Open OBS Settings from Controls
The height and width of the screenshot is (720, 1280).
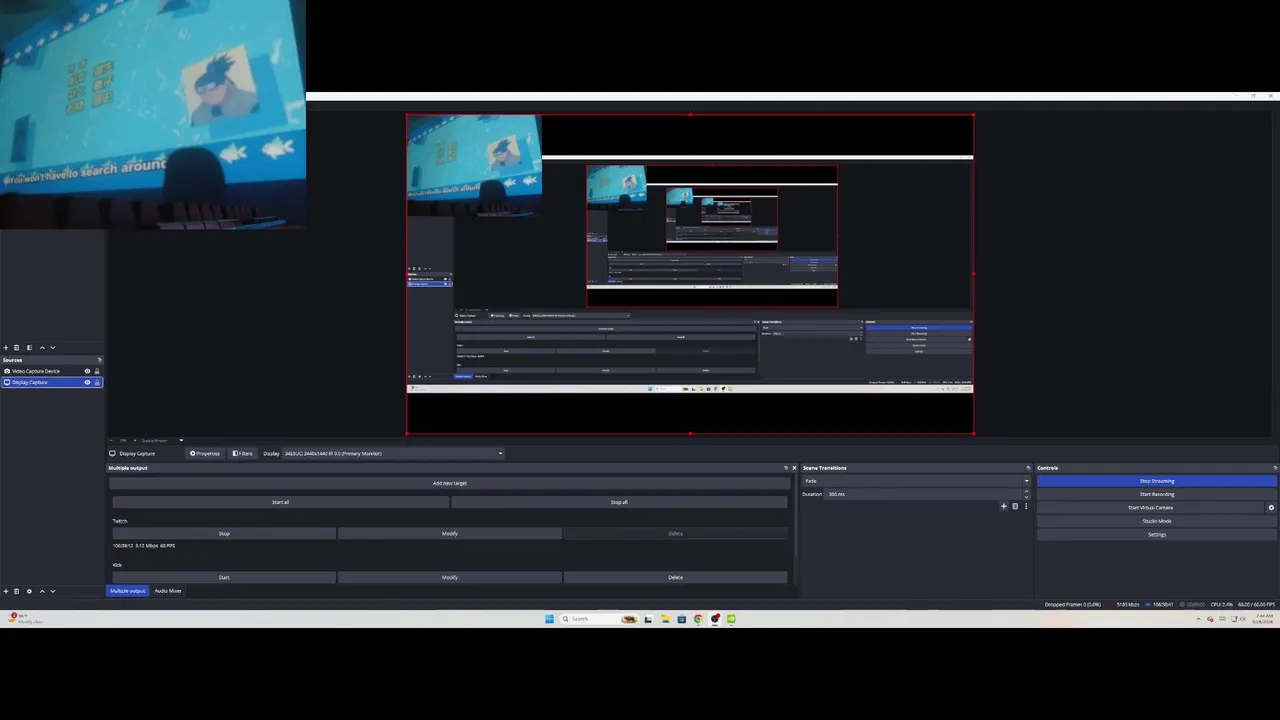click(1157, 534)
